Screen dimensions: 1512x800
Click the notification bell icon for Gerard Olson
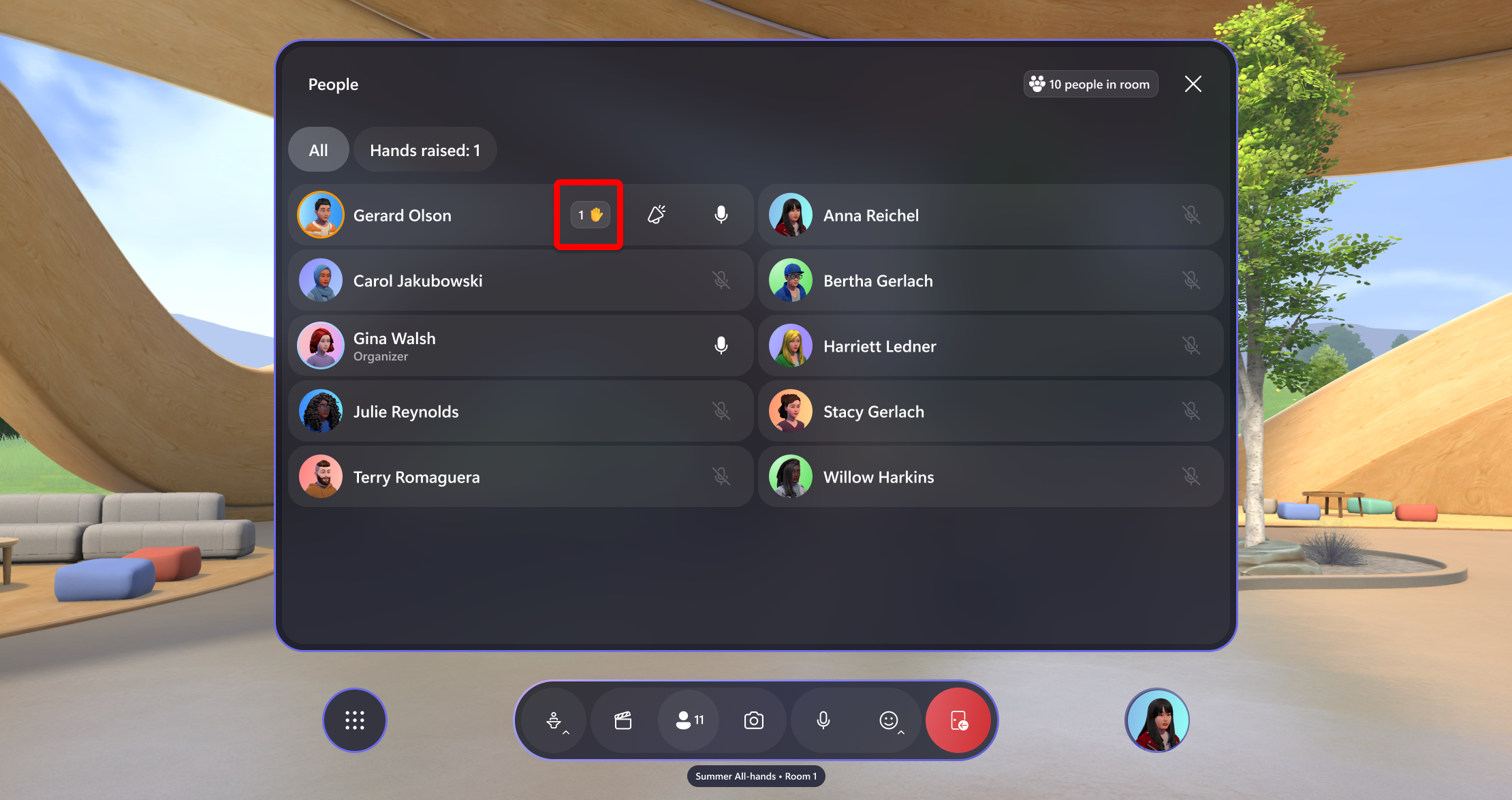[657, 214]
